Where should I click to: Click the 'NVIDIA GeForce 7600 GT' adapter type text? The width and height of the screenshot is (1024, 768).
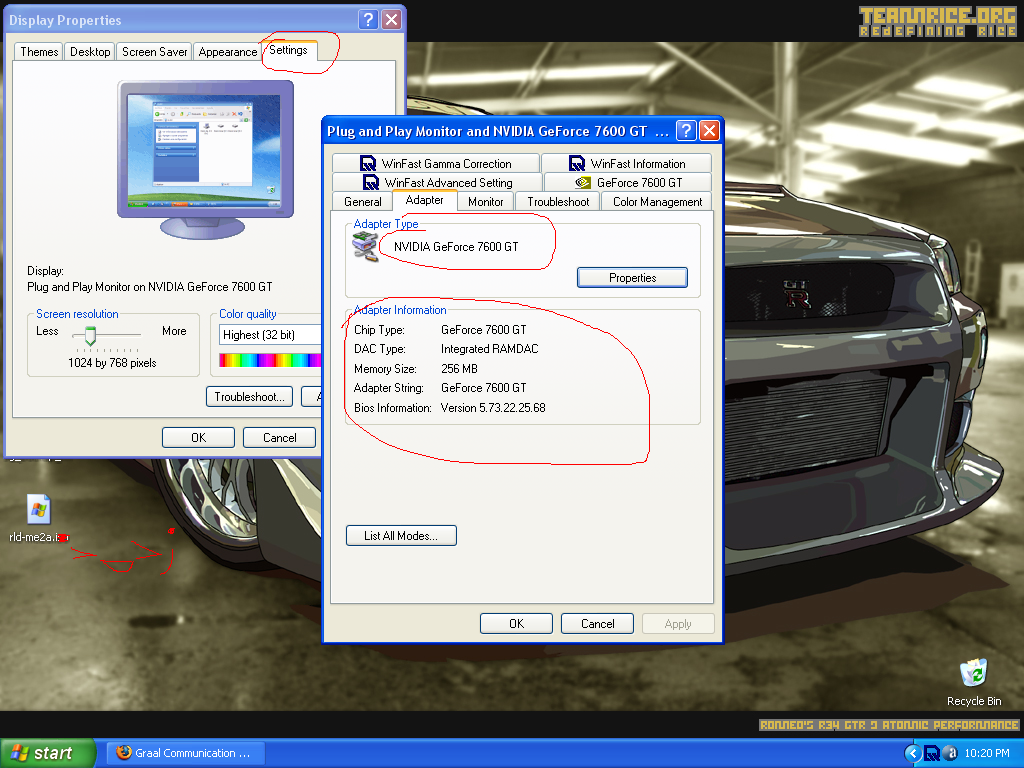tap(456, 247)
